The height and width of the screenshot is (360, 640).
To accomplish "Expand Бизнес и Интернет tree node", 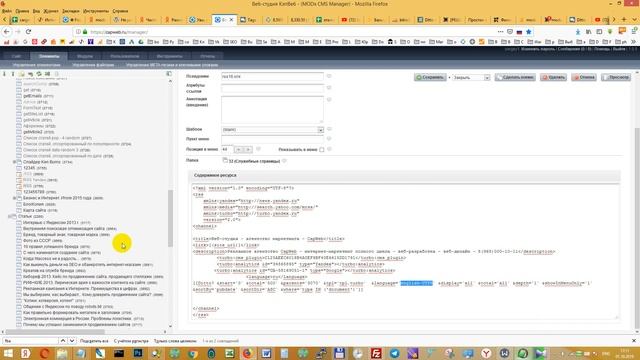I will (x=14, y=198).
